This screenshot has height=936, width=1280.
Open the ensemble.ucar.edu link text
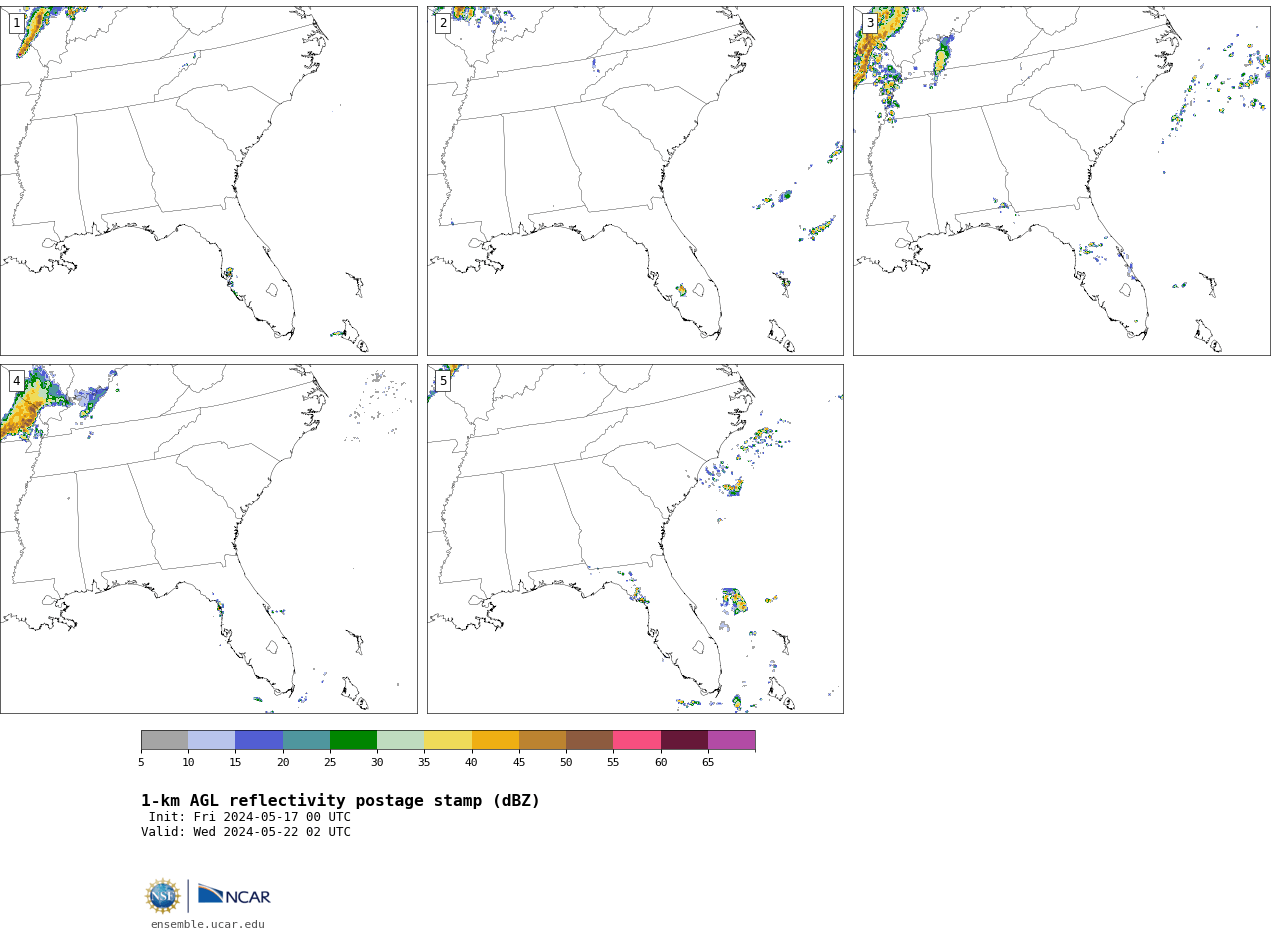(208, 925)
